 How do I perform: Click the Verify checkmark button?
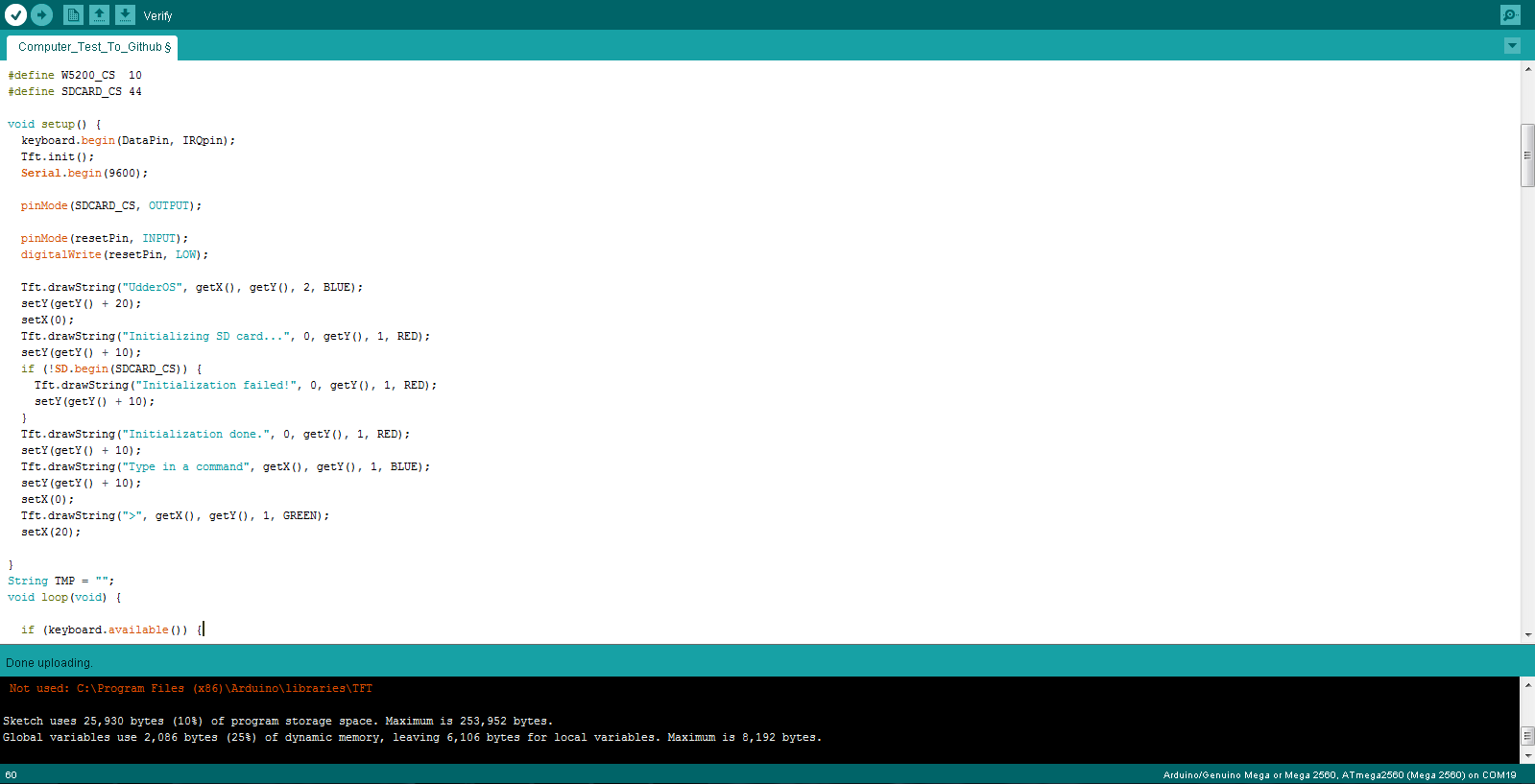click(x=16, y=15)
